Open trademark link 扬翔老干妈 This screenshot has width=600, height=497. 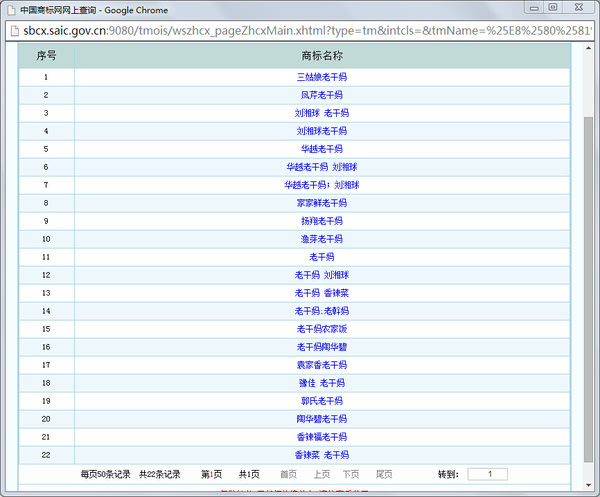[322, 221]
